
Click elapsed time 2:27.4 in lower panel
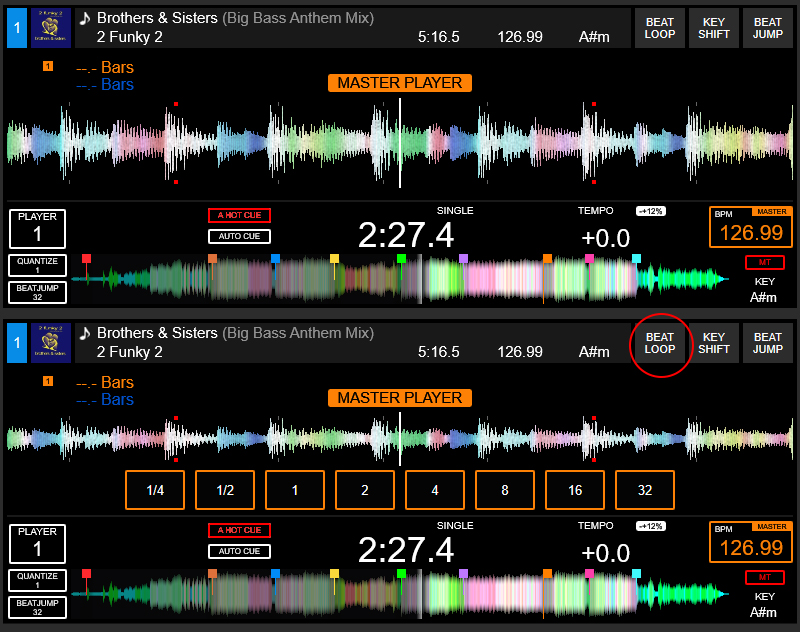(x=406, y=550)
